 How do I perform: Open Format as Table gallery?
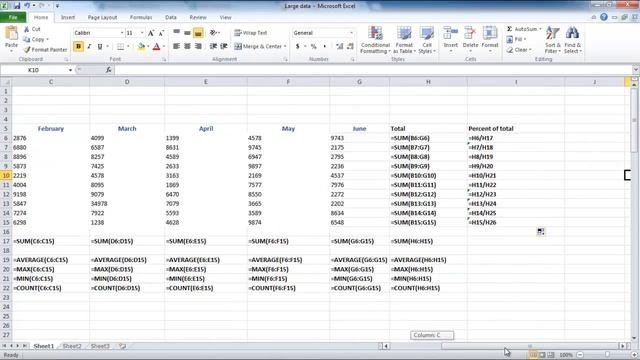[404, 40]
